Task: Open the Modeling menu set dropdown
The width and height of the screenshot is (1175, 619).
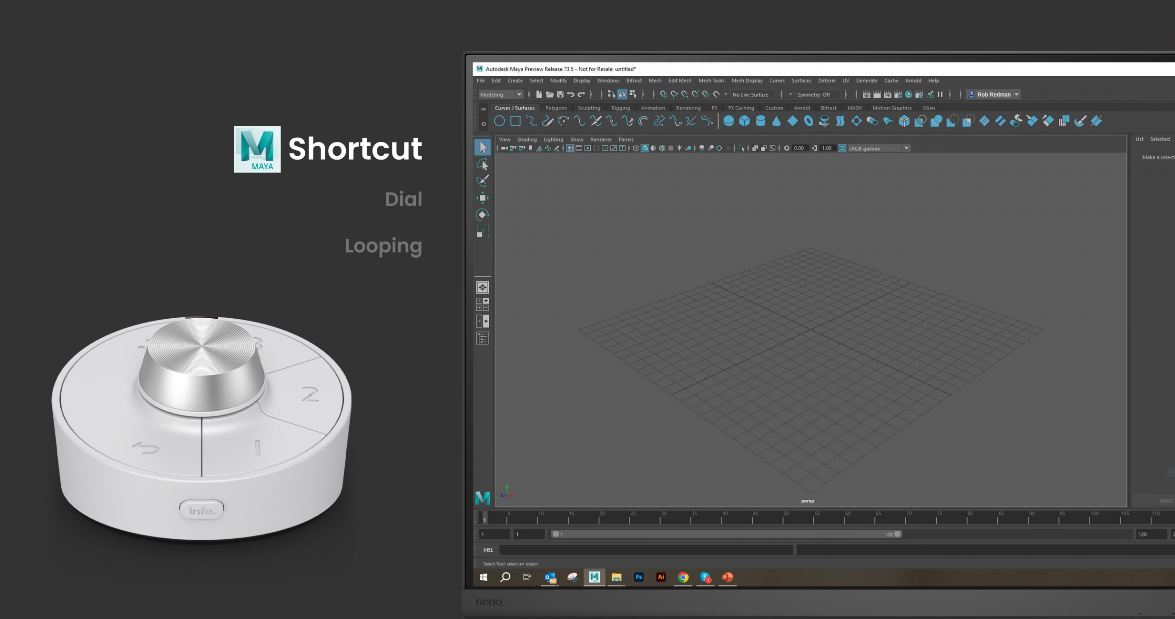Action: pyautogui.click(x=501, y=94)
